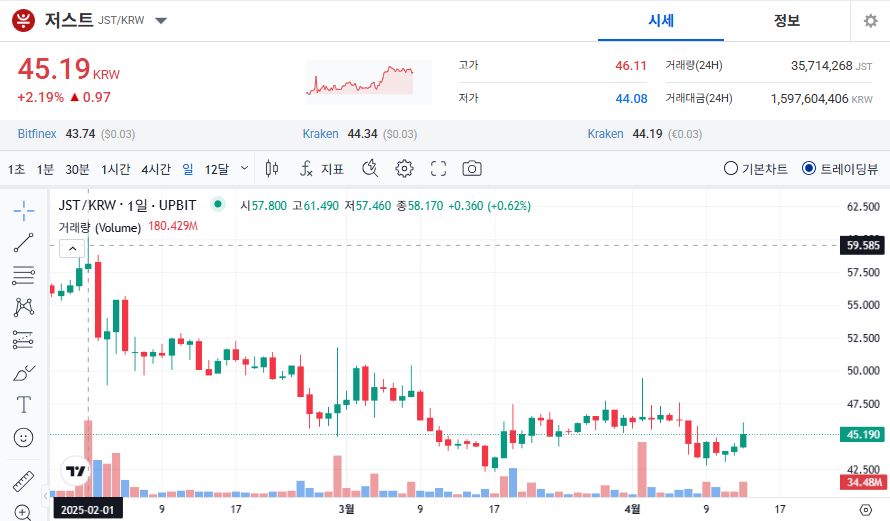Click the 62.500 price axis label
The image size is (890, 521).
[x=863, y=207]
